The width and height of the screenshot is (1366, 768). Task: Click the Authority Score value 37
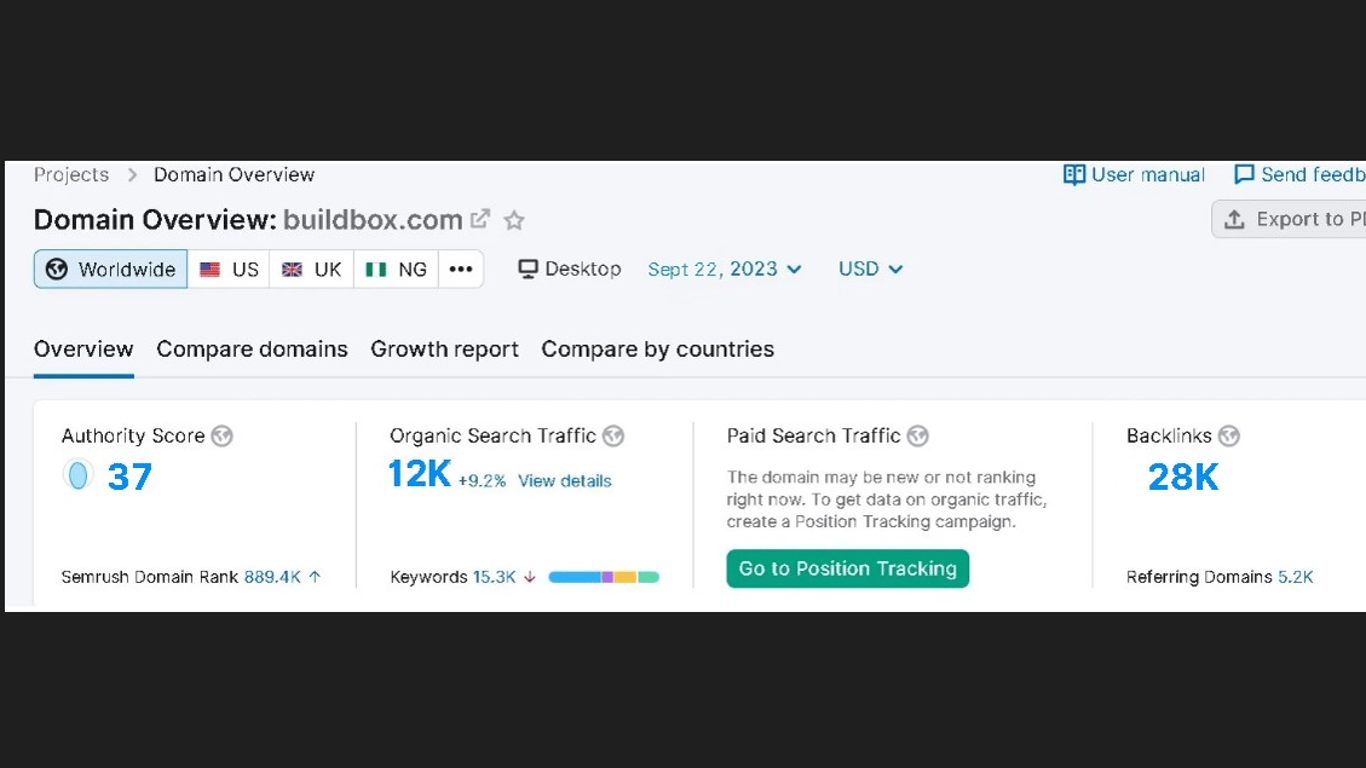pos(130,477)
